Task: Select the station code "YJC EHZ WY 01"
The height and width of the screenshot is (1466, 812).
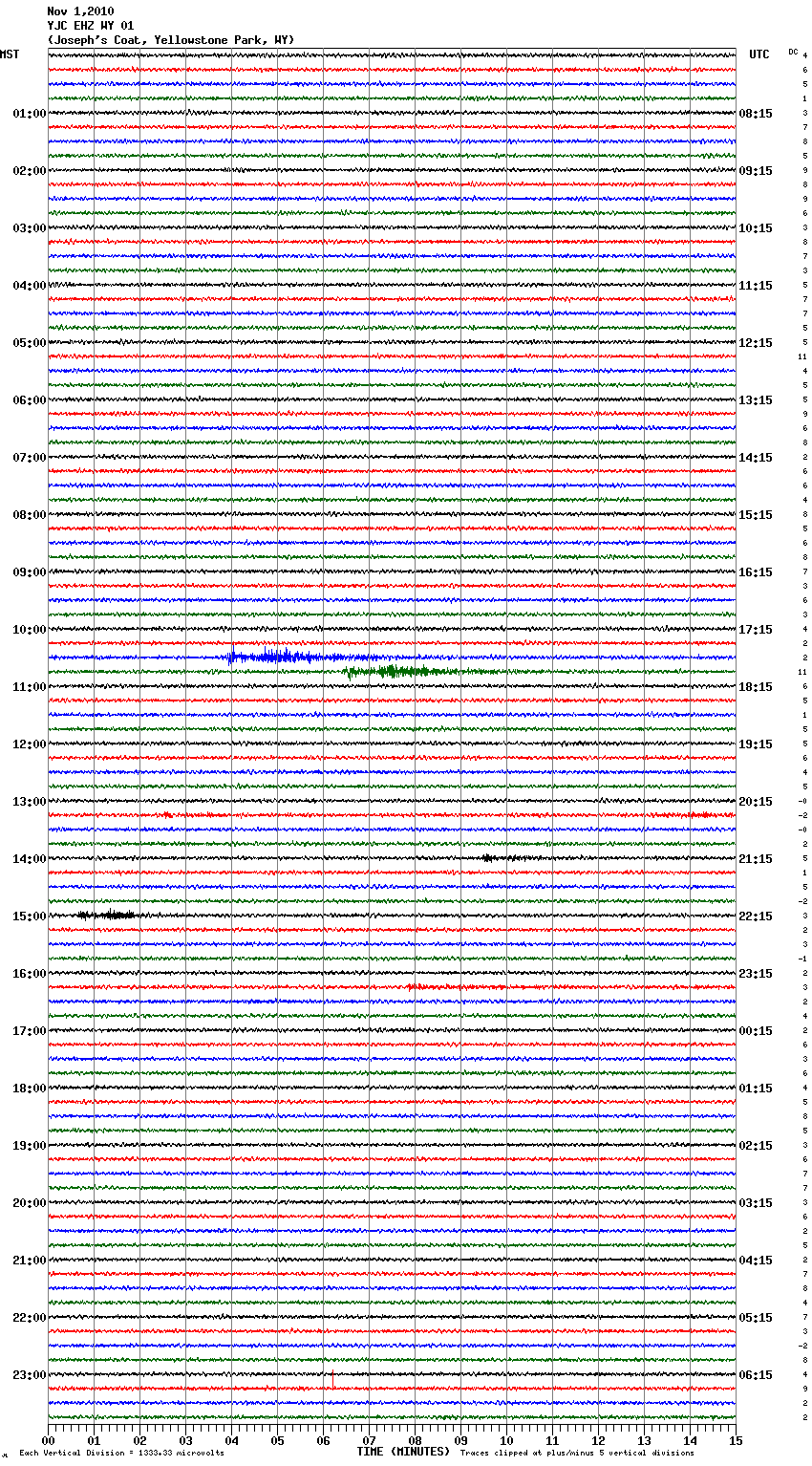Action: (x=91, y=26)
